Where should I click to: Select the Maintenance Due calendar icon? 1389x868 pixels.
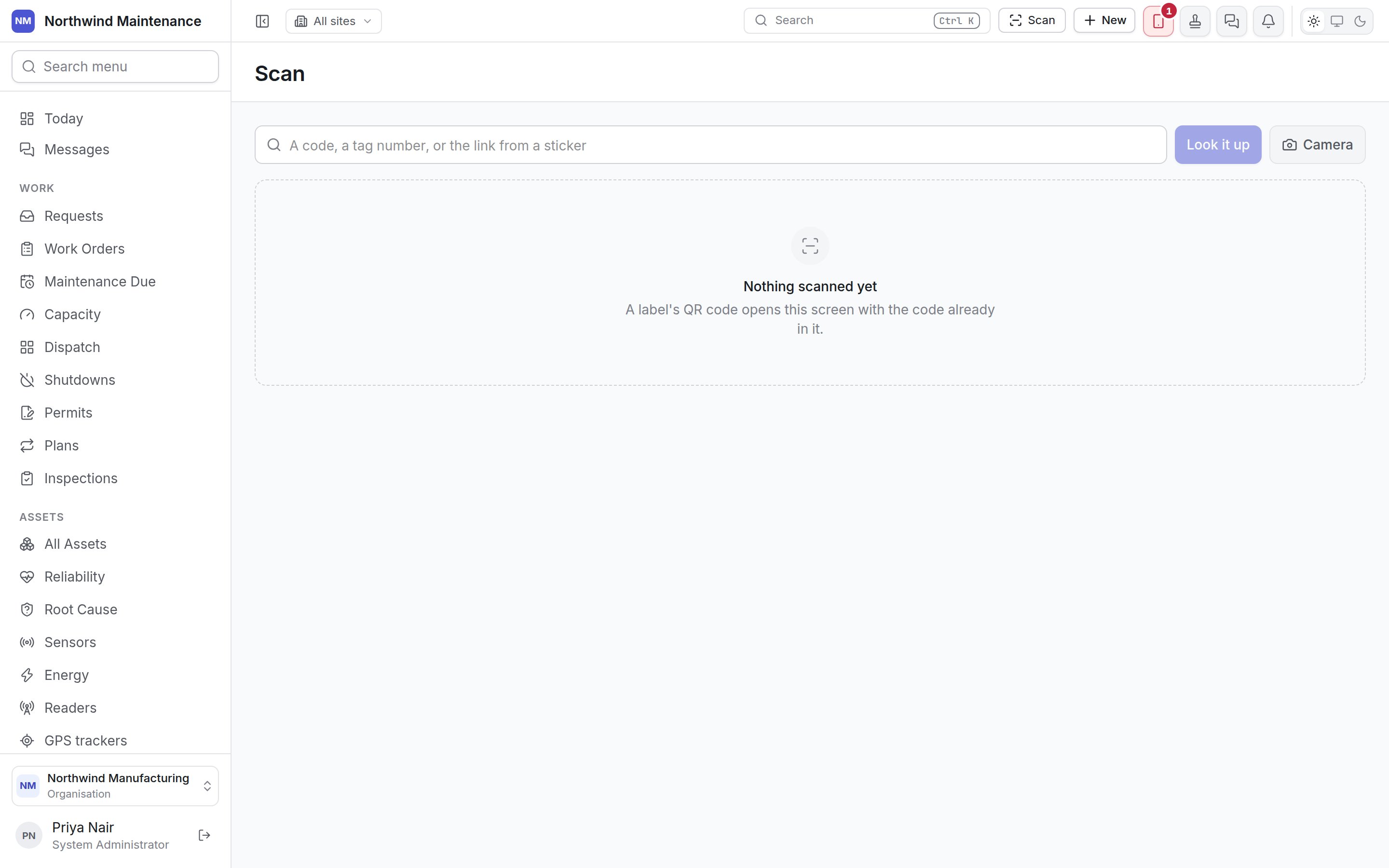point(27,282)
